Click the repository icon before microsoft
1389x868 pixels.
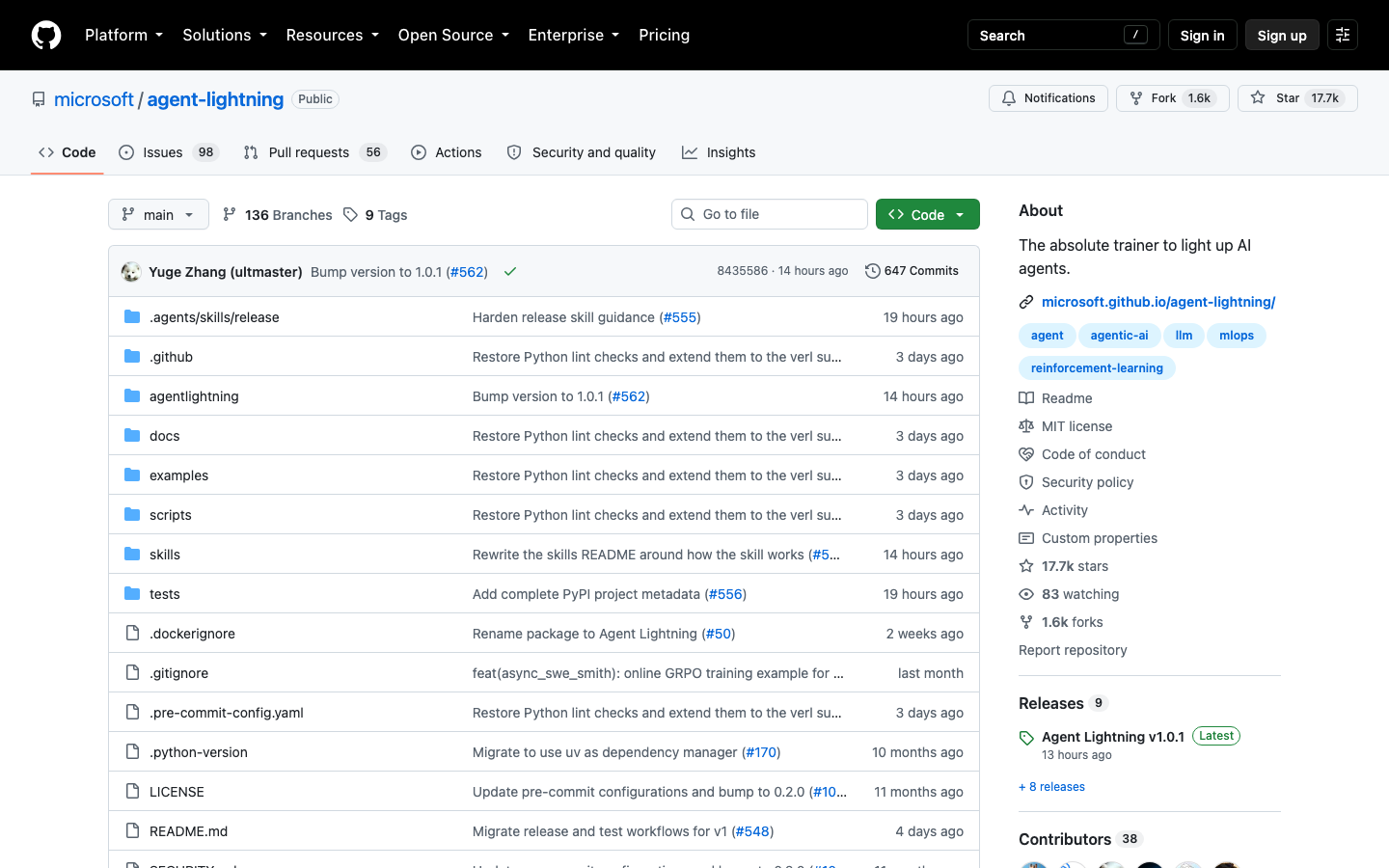pos(39,99)
